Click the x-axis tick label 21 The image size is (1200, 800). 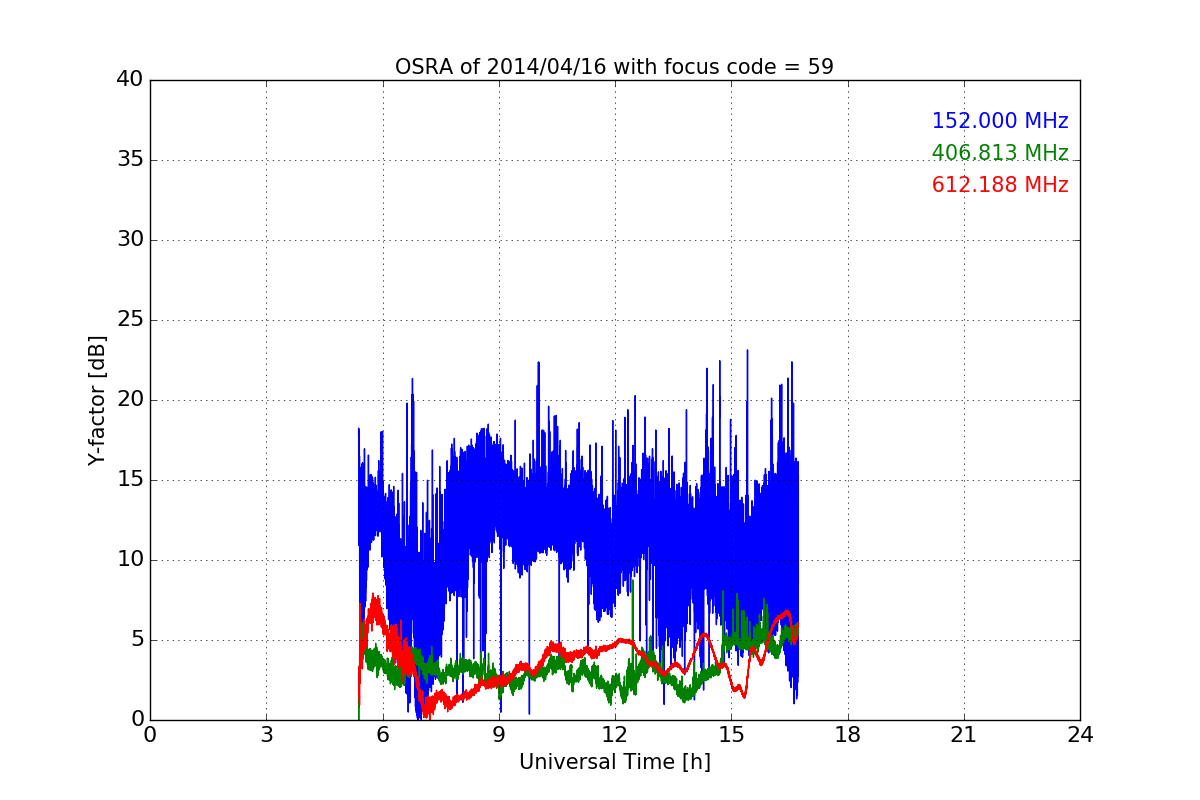[x=964, y=735]
